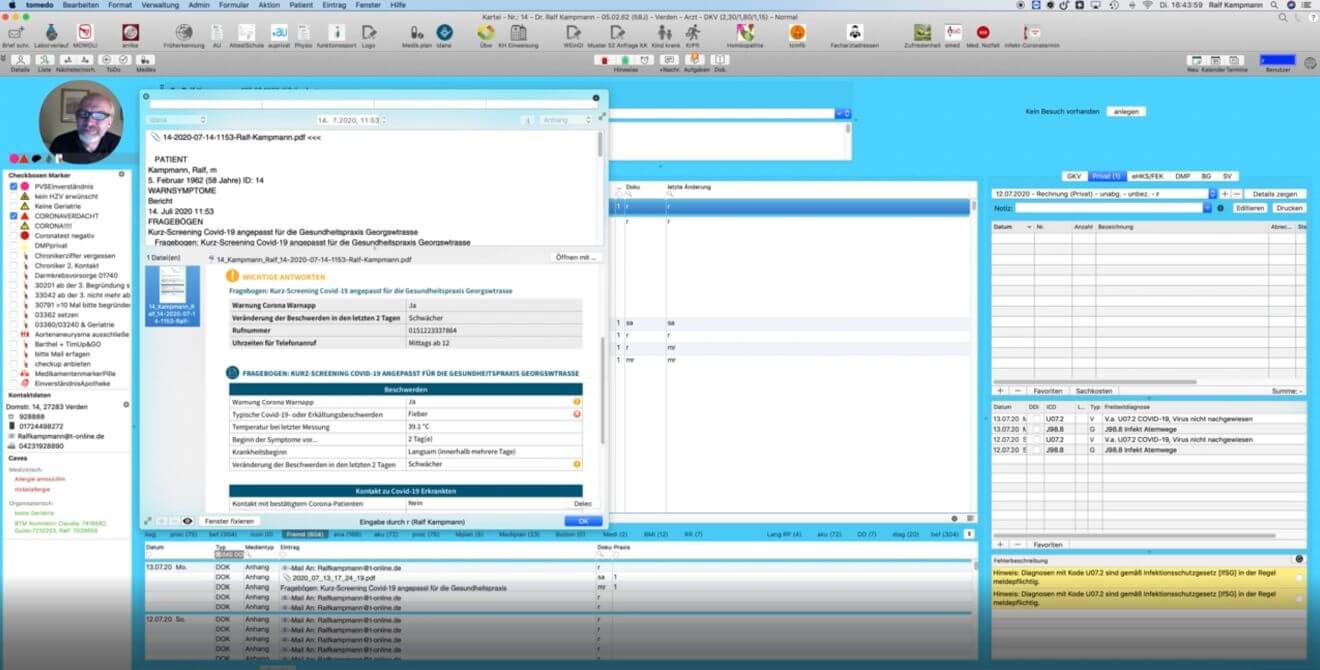Click the Medik.plan pill icon
Viewport: 1320px width, 670px height.
(x=417, y=33)
